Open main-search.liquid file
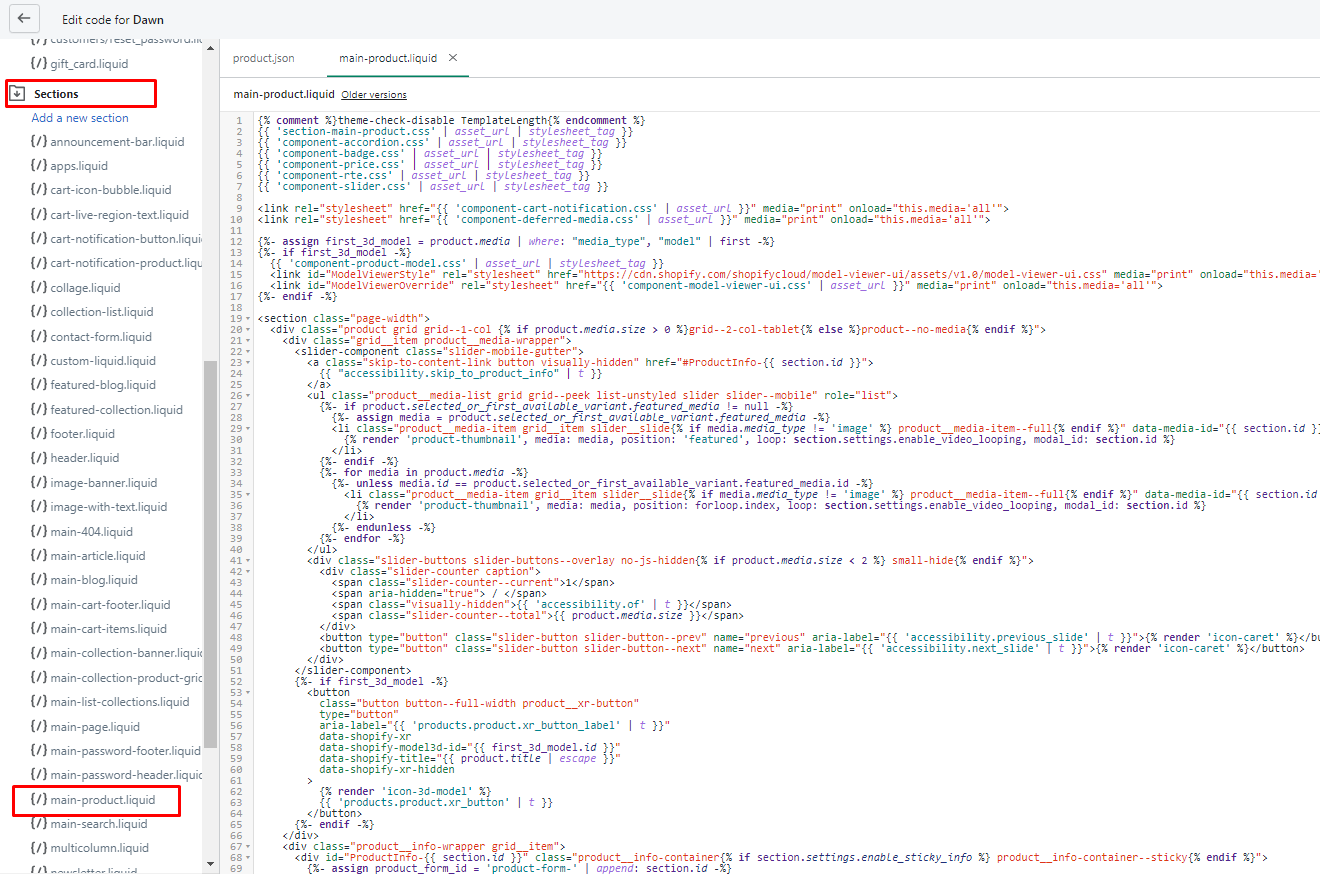Image resolution: width=1320 pixels, height=874 pixels. [99, 824]
